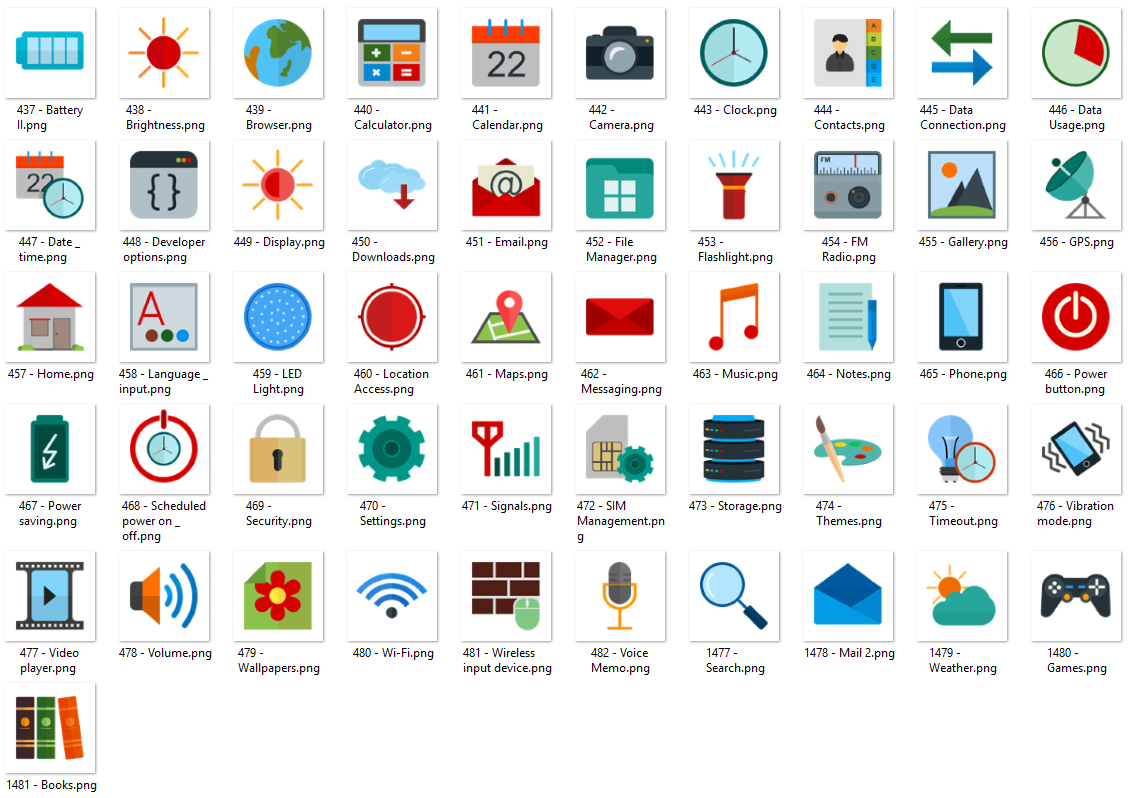Click the Data Usage pie icon
The image size is (1129, 798).
click(x=1076, y=52)
